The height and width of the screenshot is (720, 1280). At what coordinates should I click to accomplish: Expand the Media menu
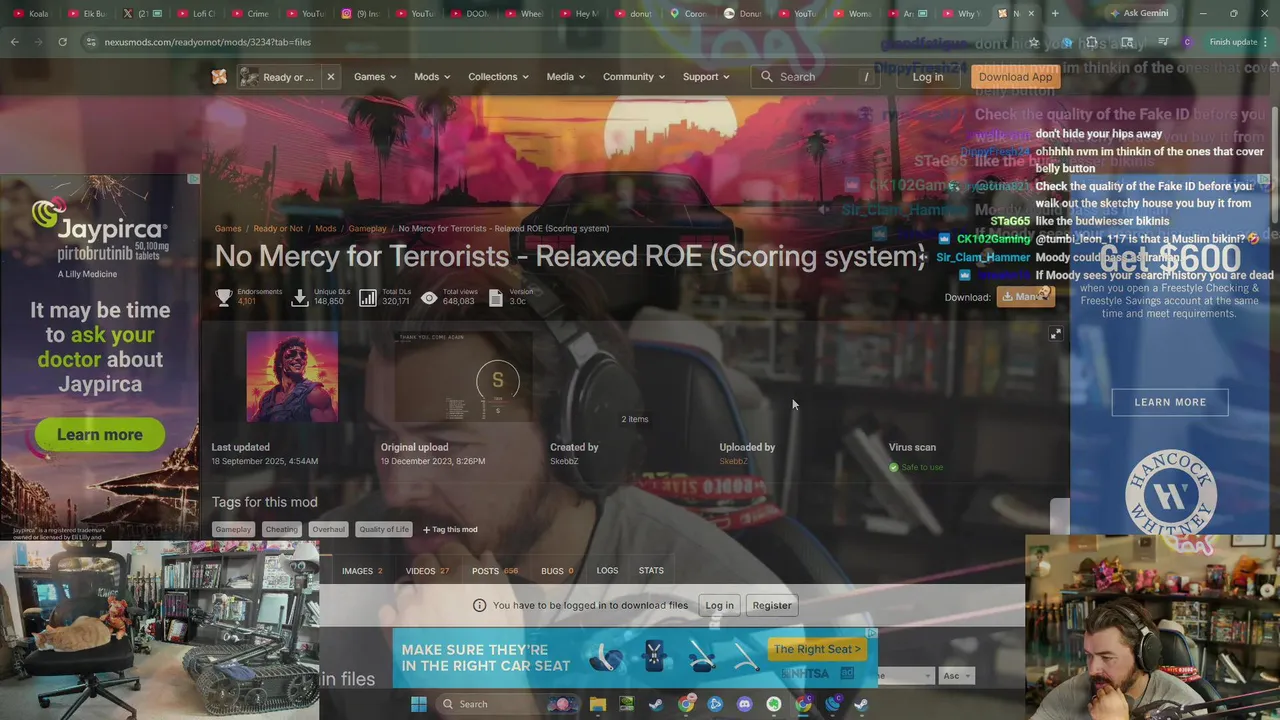pyautogui.click(x=566, y=77)
